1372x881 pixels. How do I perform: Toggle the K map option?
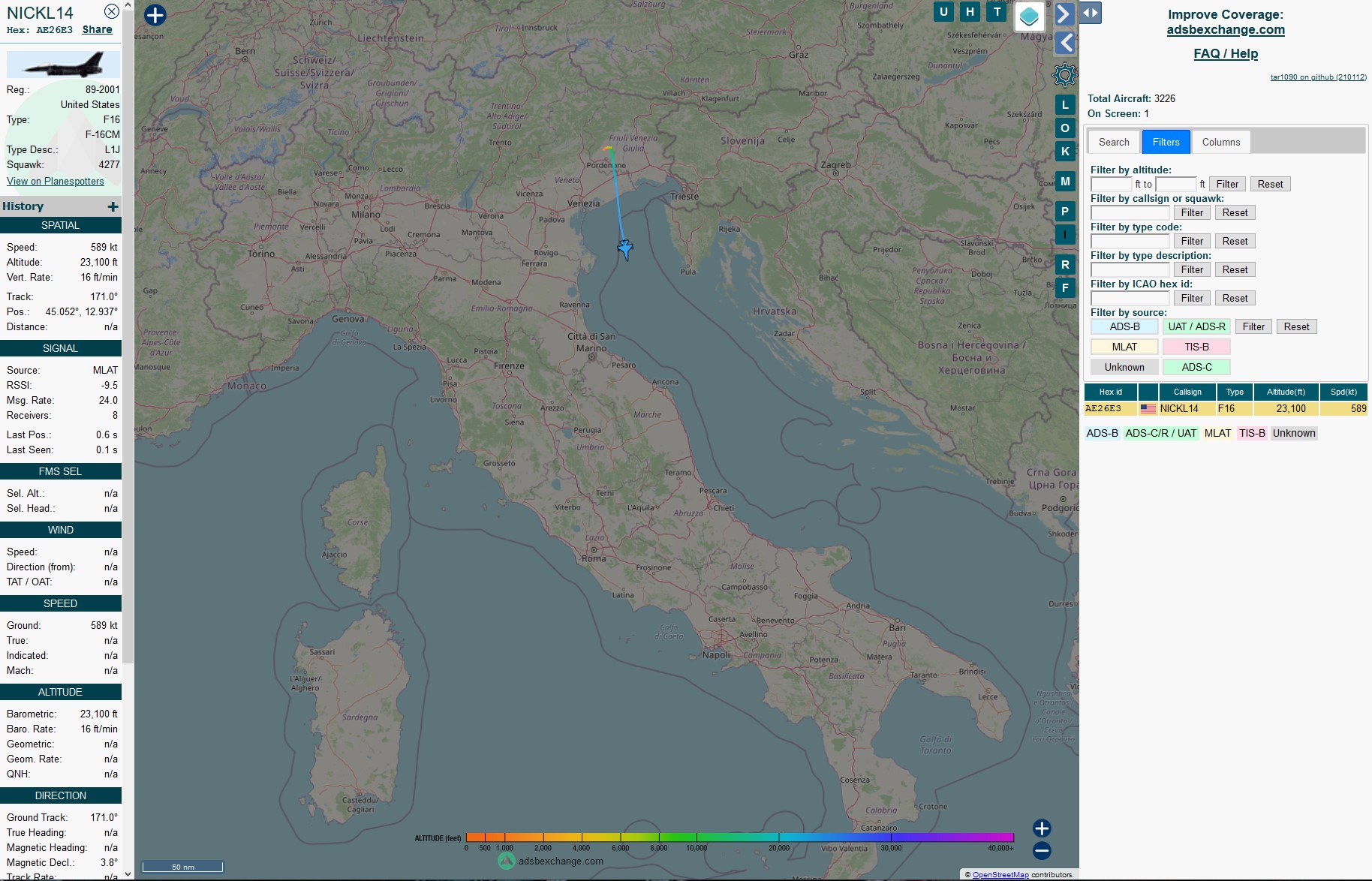(1065, 152)
